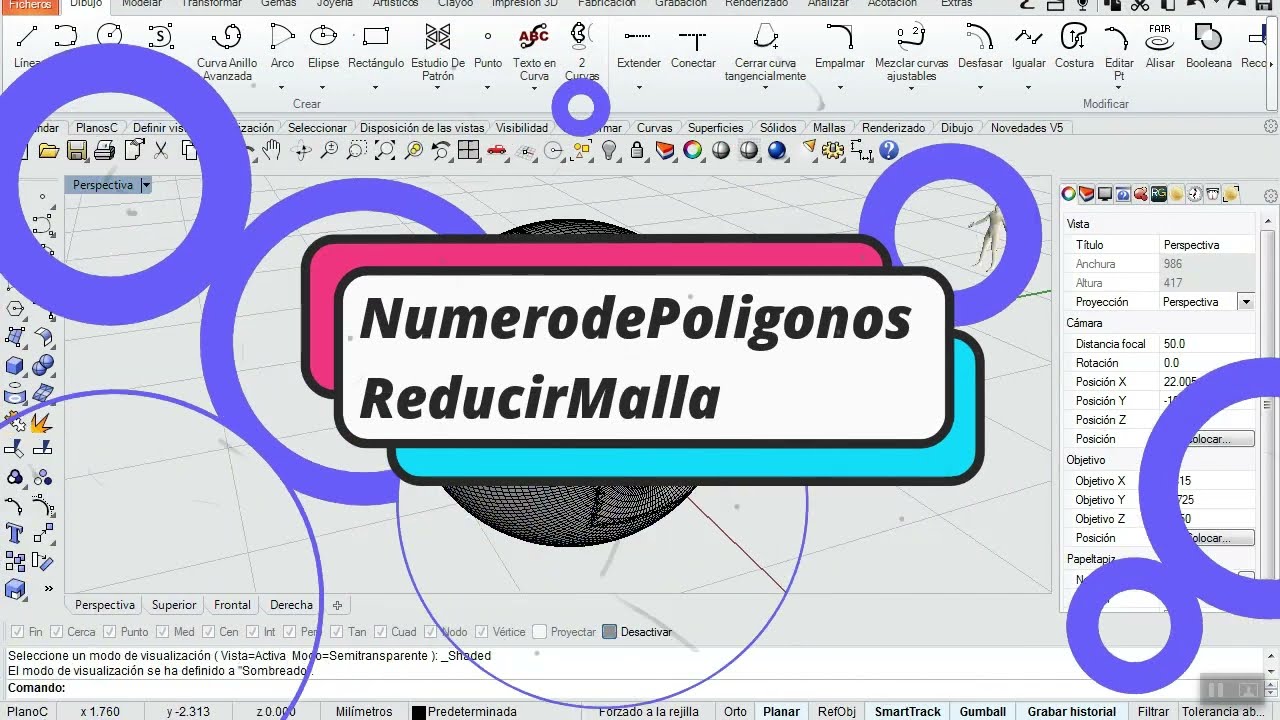
Task: Select the Elipse drawing tool
Action: (323, 46)
